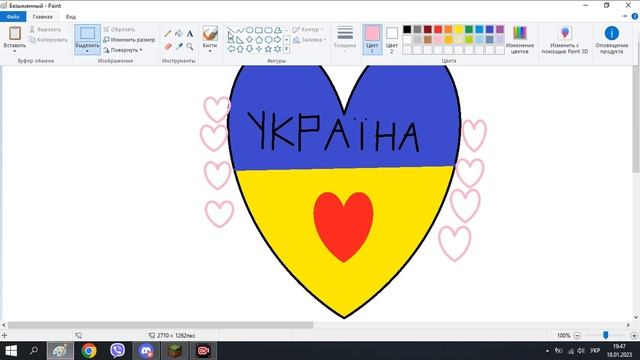Switch to the Вид tab
This screenshot has height=360, width=640.
(71, 17)
